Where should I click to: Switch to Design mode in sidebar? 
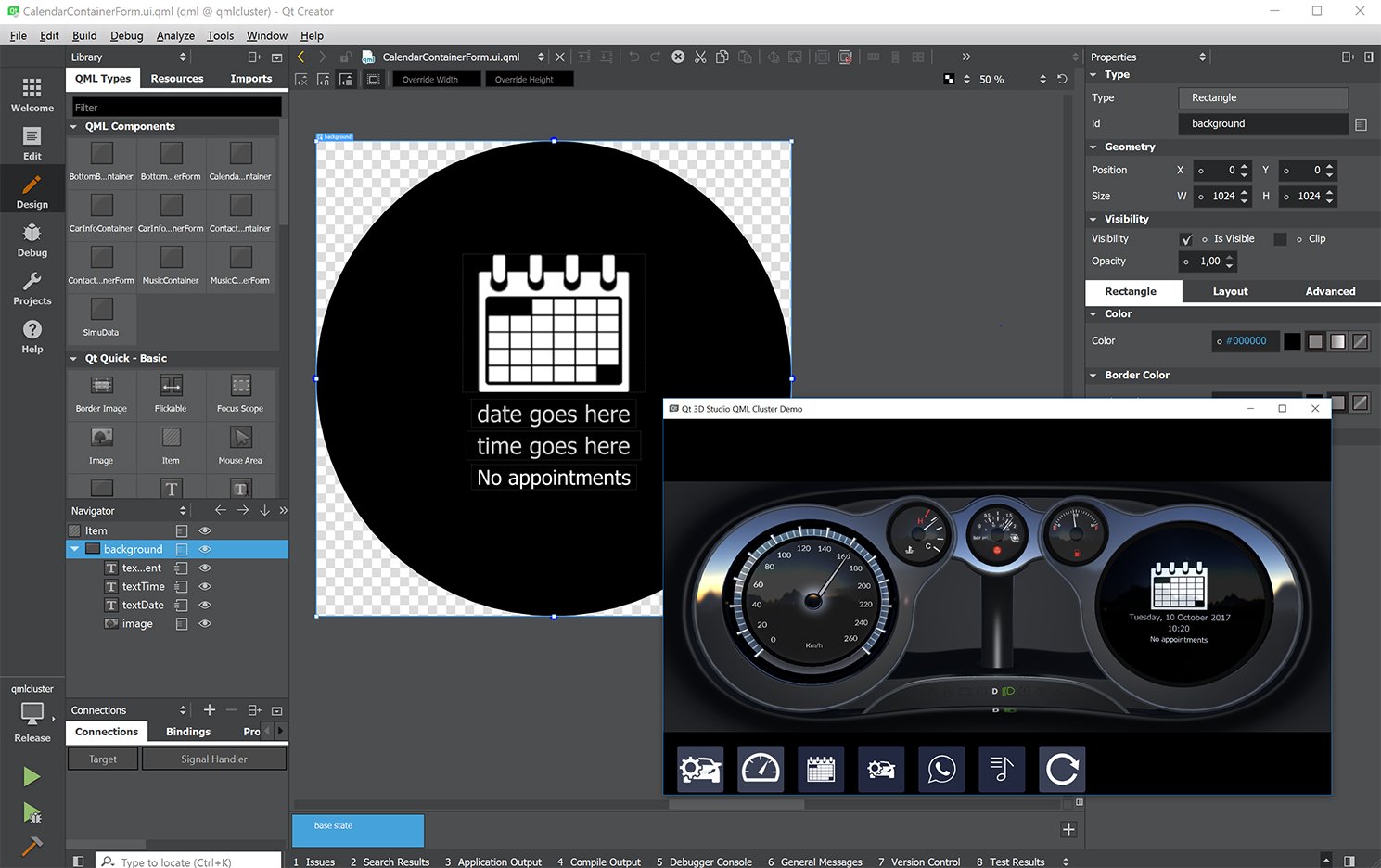[32, 191]
